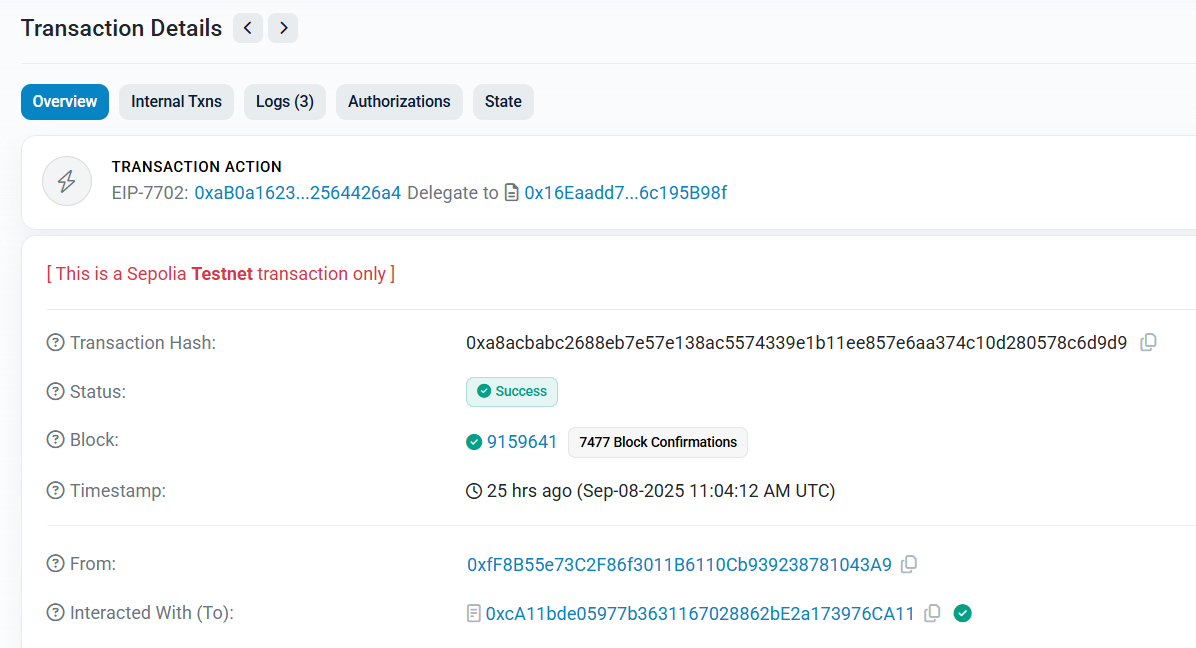
Task: Open the Authorizations tab
Action: [399, 102]
